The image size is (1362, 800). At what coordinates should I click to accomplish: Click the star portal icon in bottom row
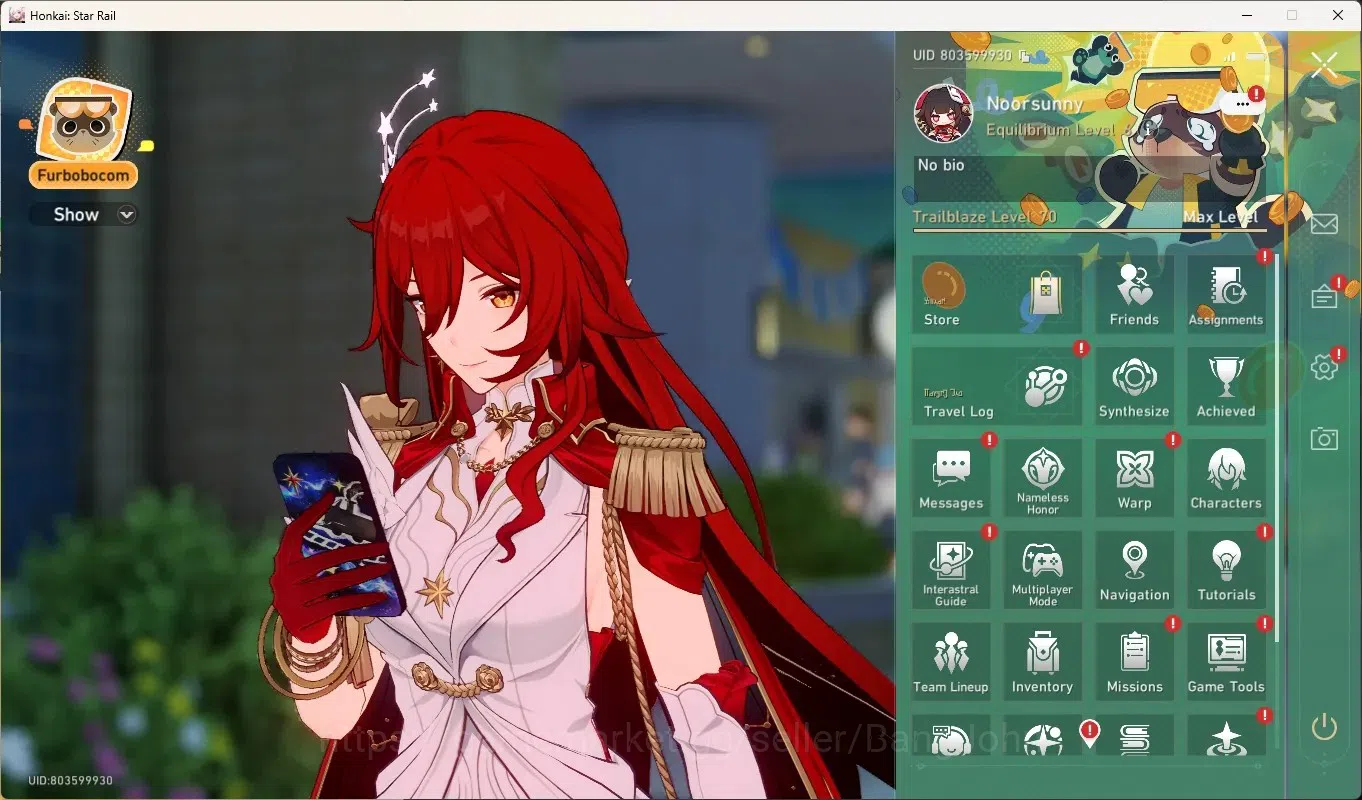[x=1226, y=738]
